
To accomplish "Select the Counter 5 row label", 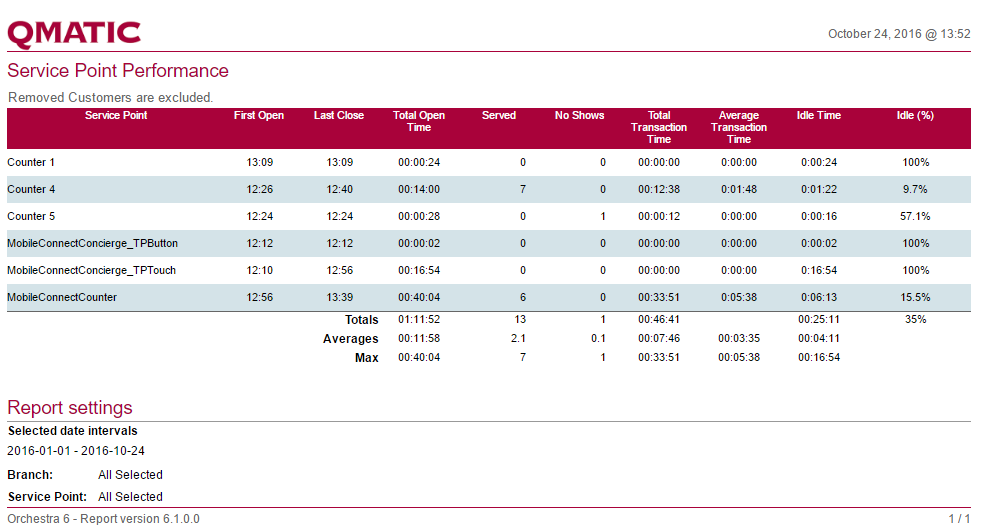I will (x=31, y=216).
